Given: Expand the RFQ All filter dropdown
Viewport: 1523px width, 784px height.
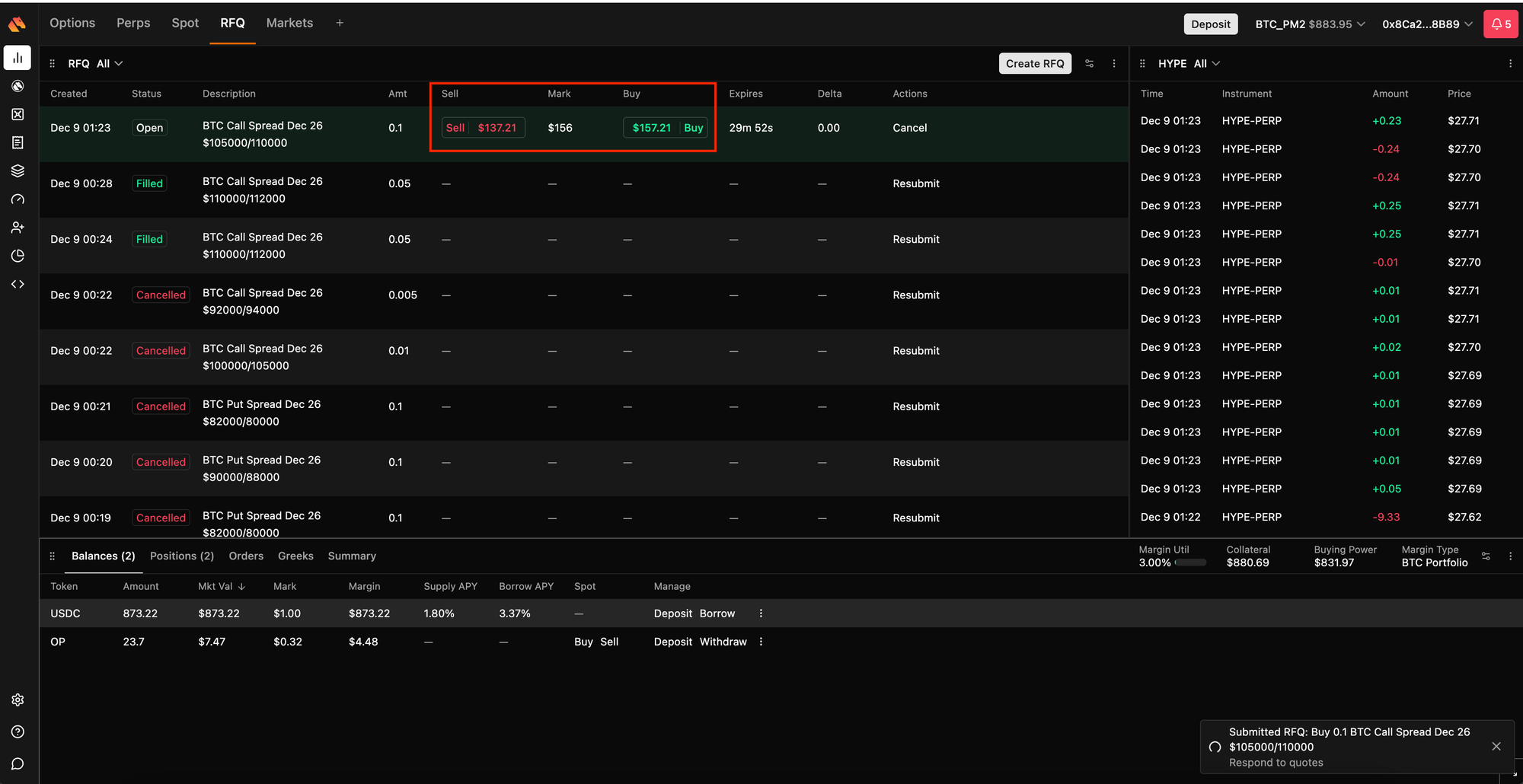Looking at the screenshot, I should 110,64.
